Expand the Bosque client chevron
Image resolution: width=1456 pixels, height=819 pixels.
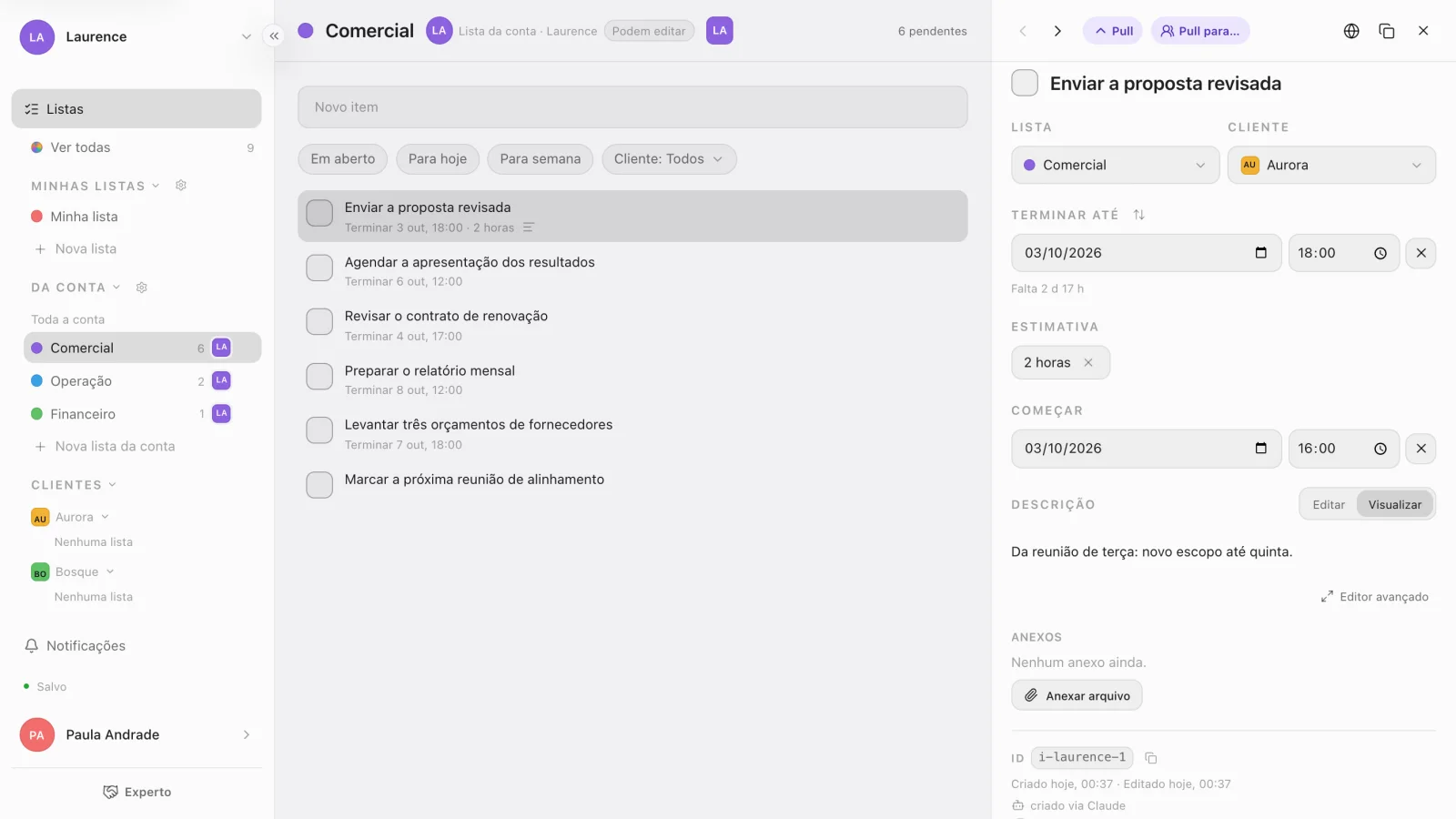coord(110,571)
